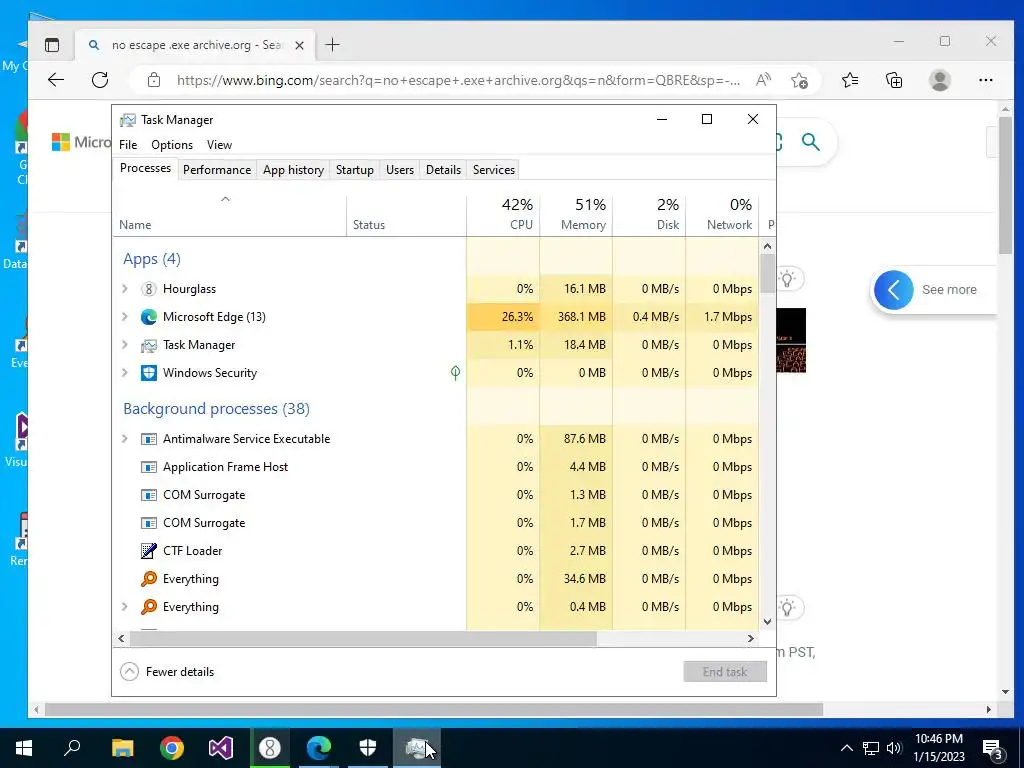Click the See more button in Bing

click(933, 289)
